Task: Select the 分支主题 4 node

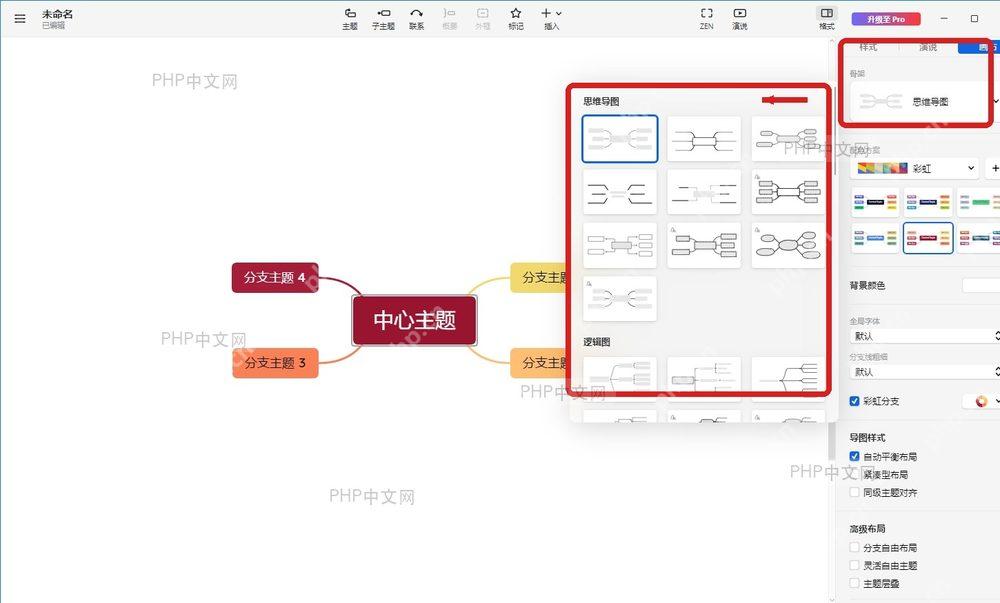Action: click(275, 277)
